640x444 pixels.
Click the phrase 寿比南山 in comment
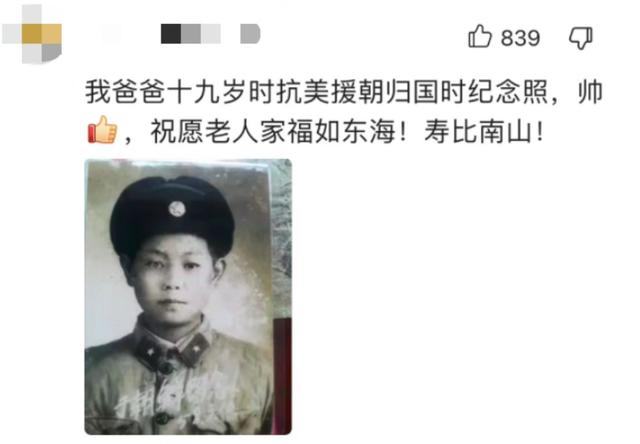[478, 131]
